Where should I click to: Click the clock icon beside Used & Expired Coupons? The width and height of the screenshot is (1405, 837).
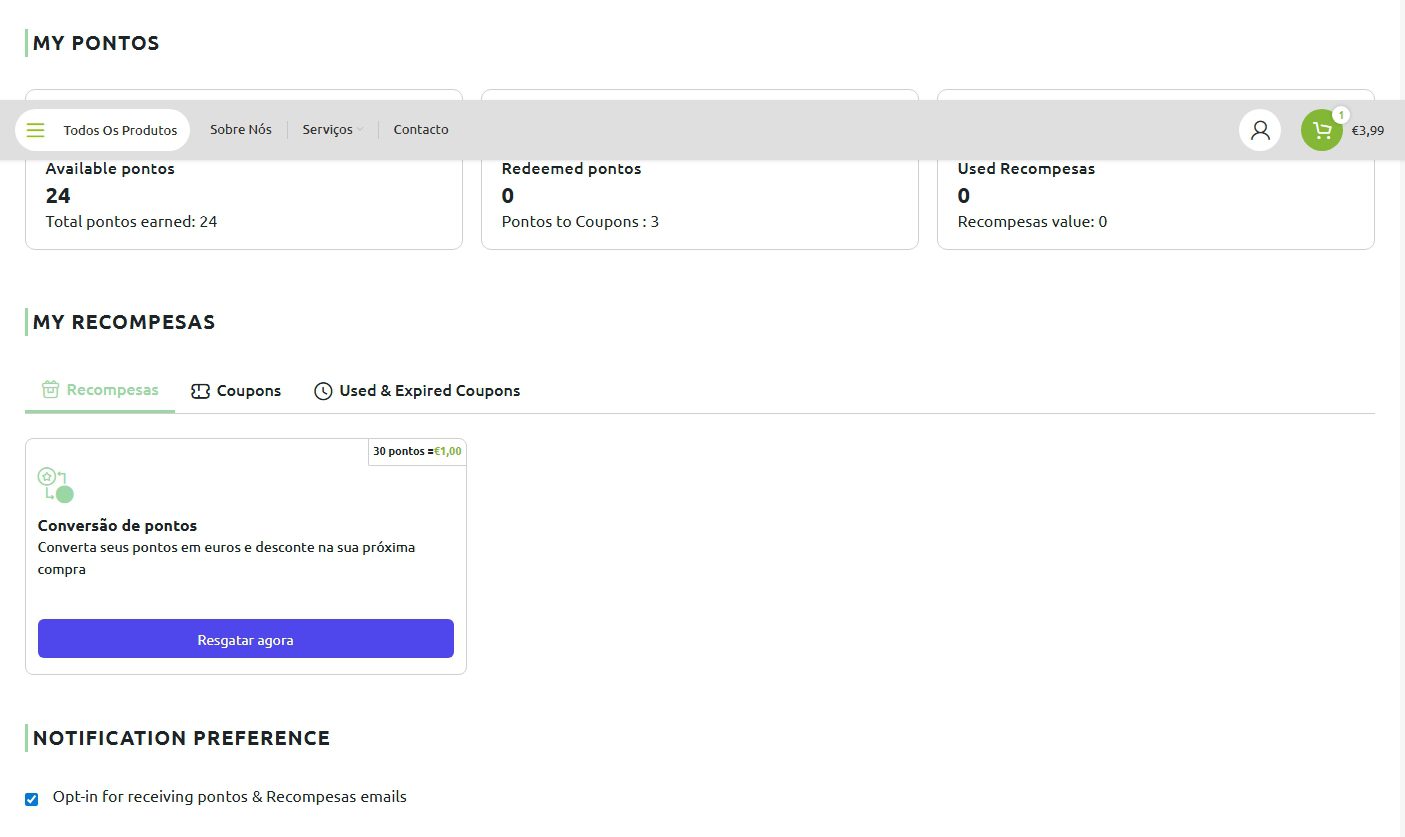pyautogui.click(x=323, y=391)
